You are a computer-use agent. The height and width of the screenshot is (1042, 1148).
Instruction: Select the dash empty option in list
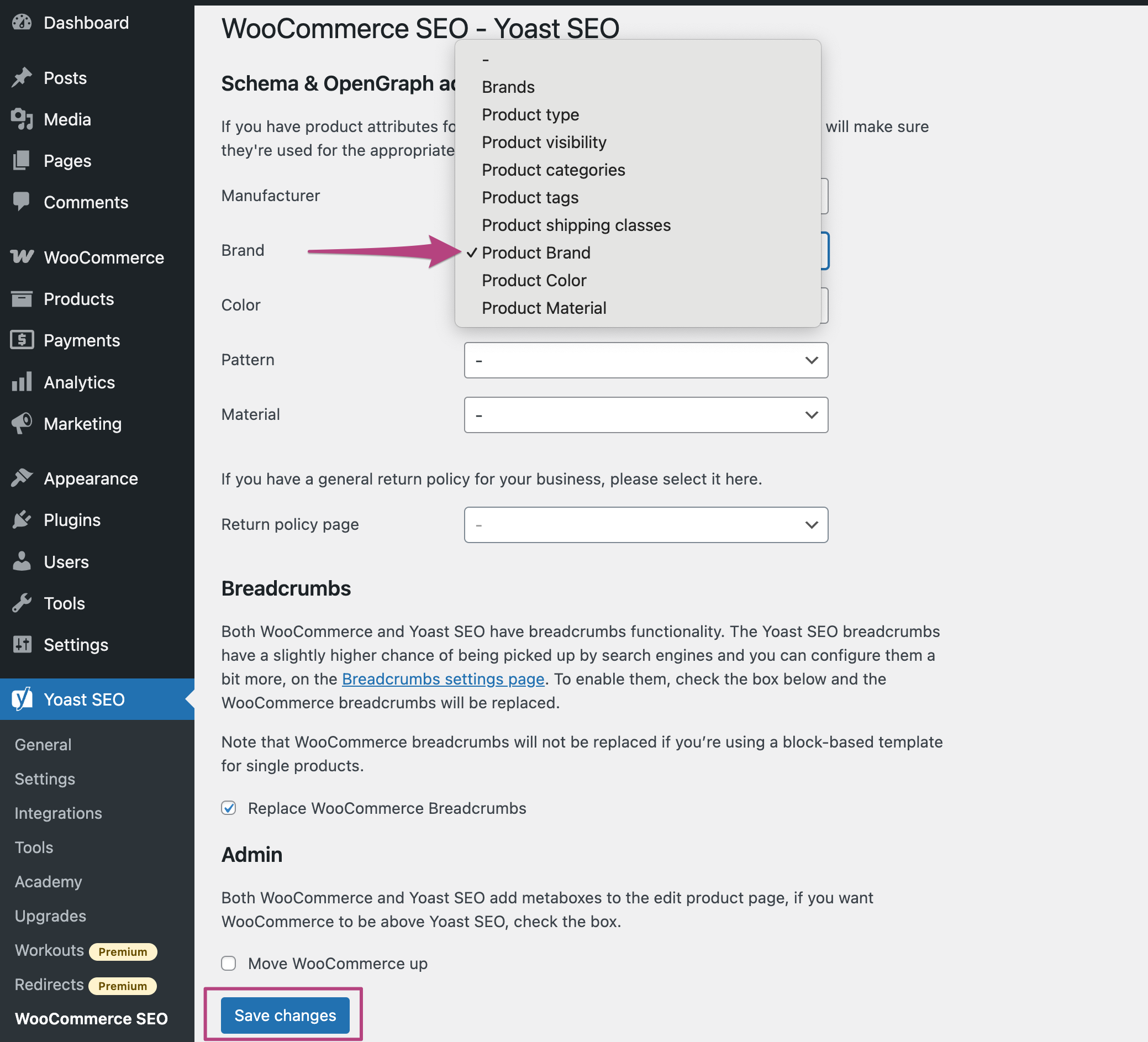click(637, 59)
